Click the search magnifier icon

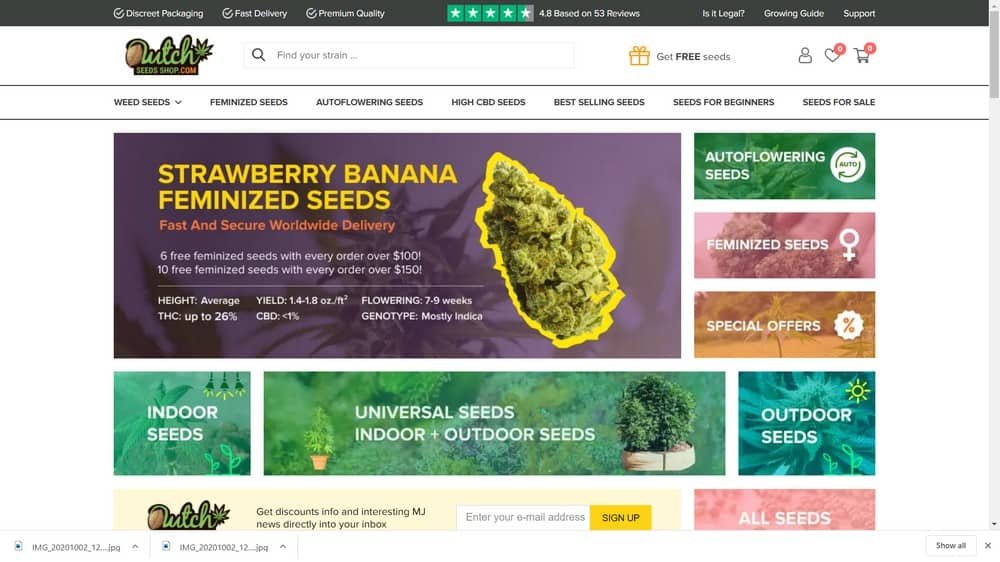point(258,55)
